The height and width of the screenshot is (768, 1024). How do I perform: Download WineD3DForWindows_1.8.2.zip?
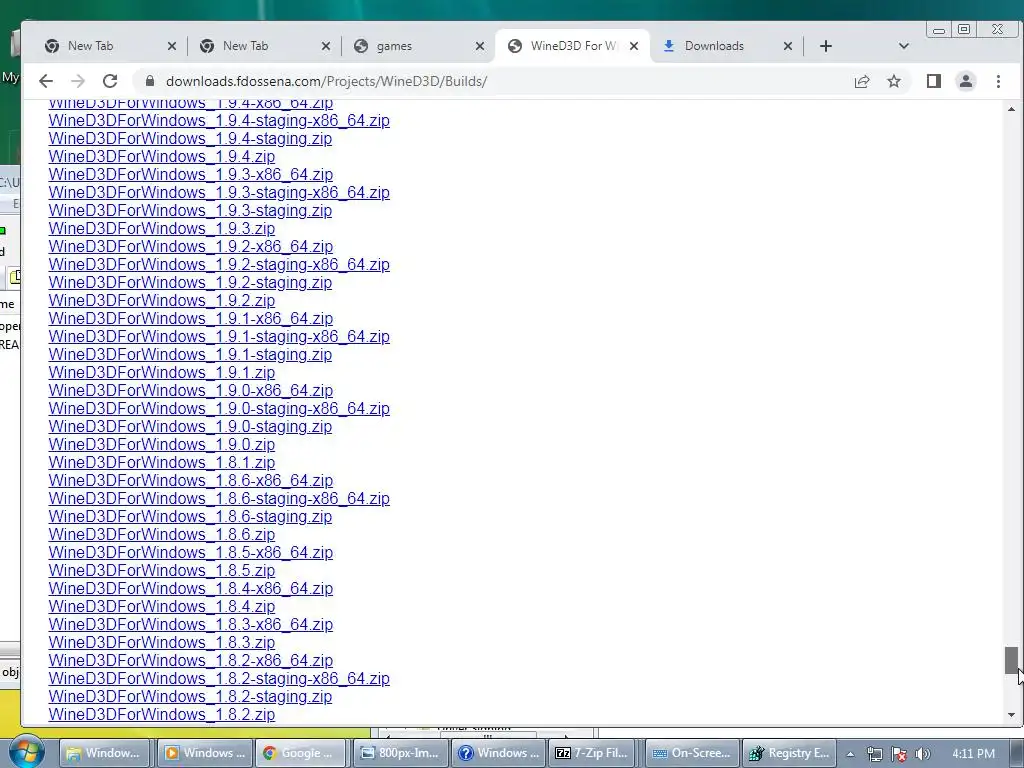pos(161,714)
